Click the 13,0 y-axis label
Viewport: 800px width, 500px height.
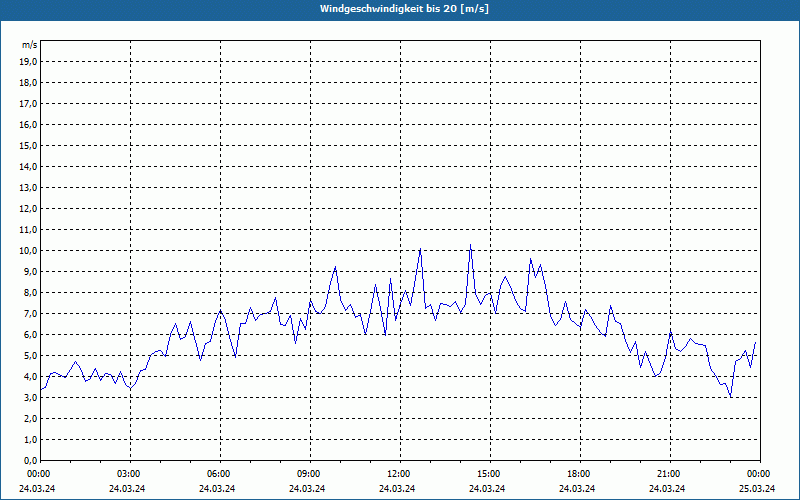coord(29,188)
